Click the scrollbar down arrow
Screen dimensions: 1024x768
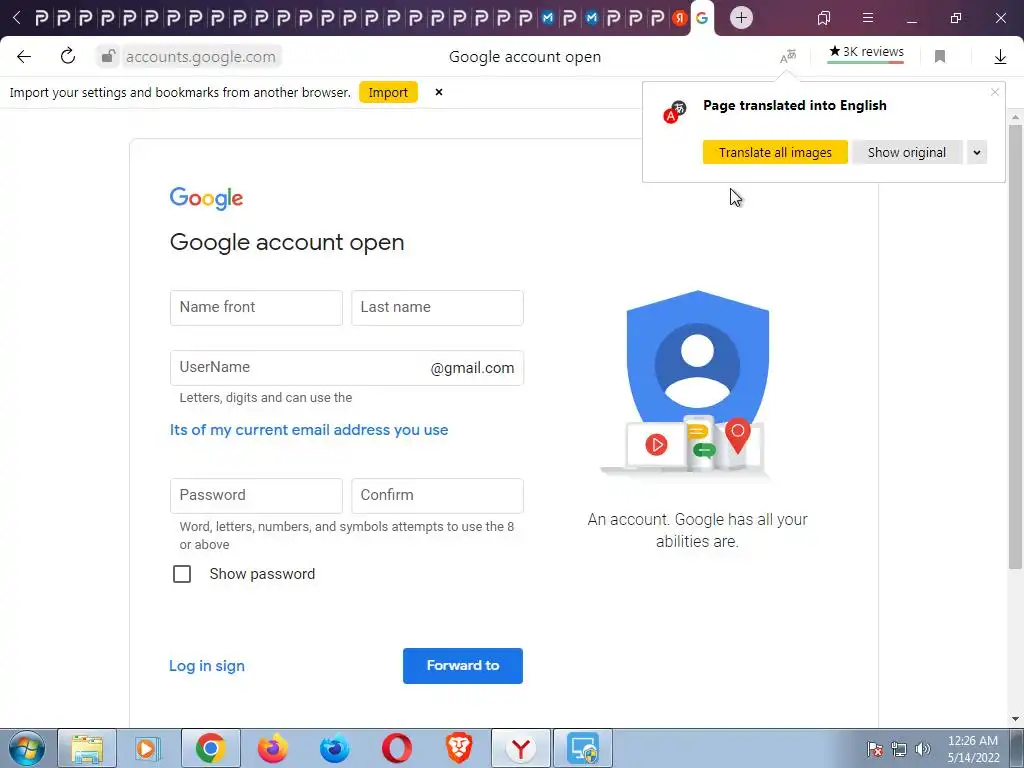[x=1015, y=719]
